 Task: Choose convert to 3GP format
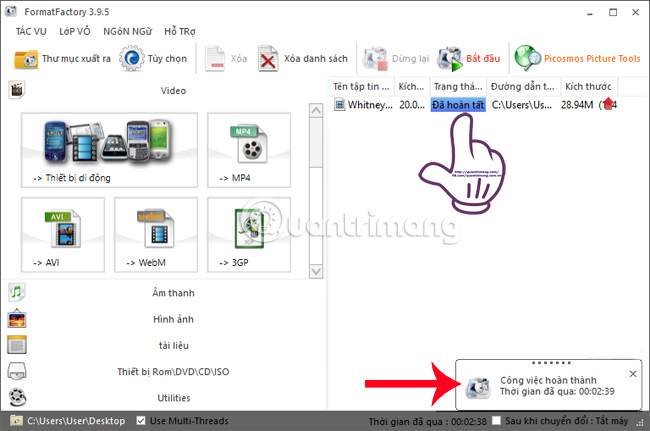[249, 235]
